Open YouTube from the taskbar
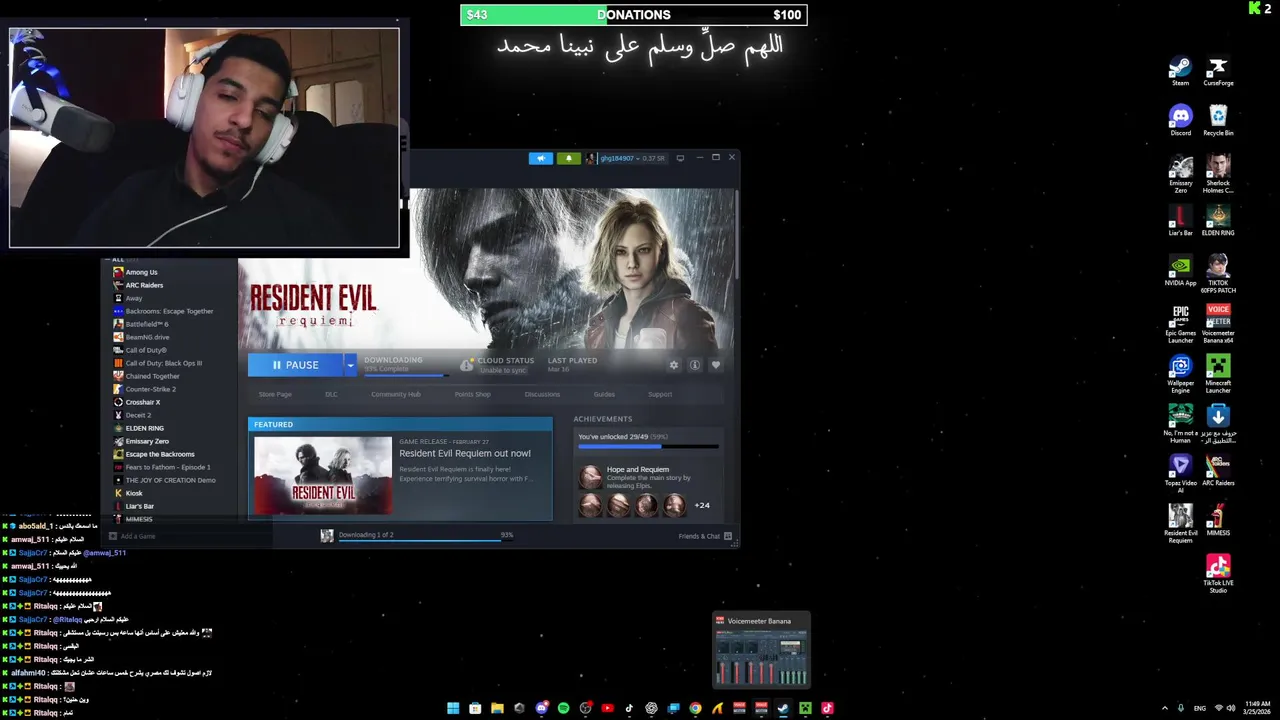The image size is (1280, 720). [607, 708]
